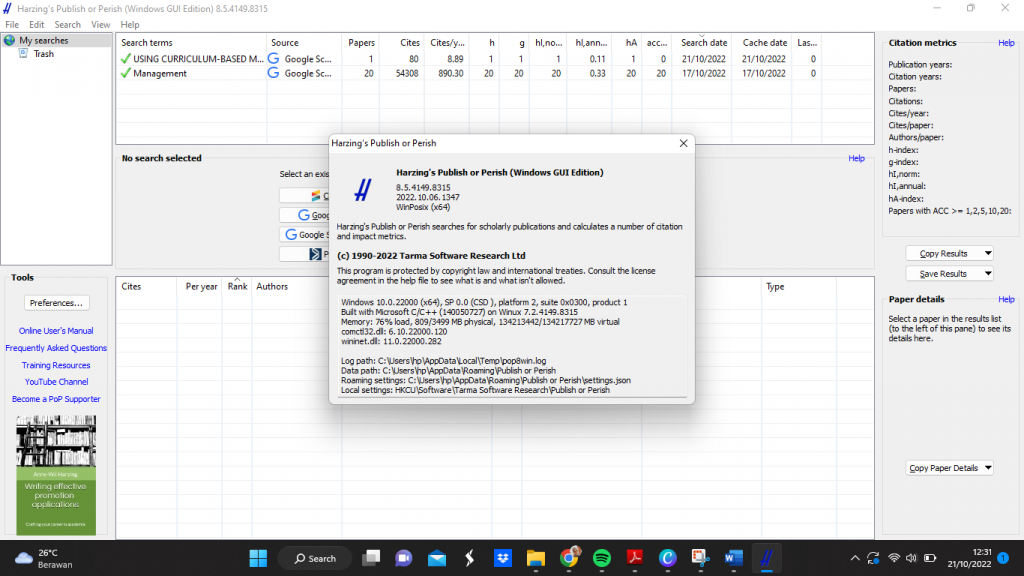Viewport: 1024px width, 576px height.
Task: Click Help link beside No search selected
Action: (856, 158)
